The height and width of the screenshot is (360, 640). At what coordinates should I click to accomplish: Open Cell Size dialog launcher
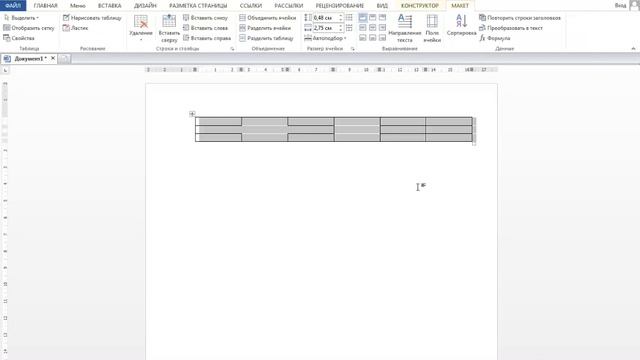[353, 49]
